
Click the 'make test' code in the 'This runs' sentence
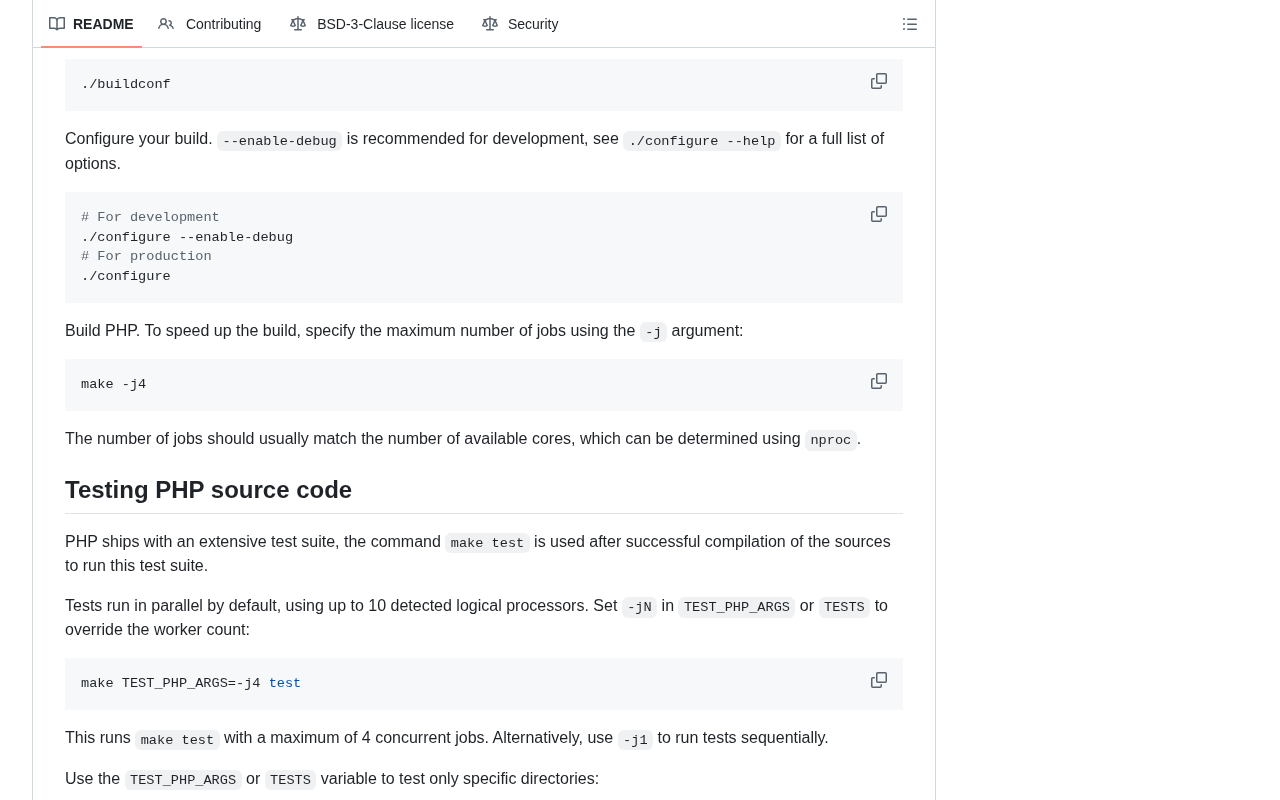tap(177, 740)
